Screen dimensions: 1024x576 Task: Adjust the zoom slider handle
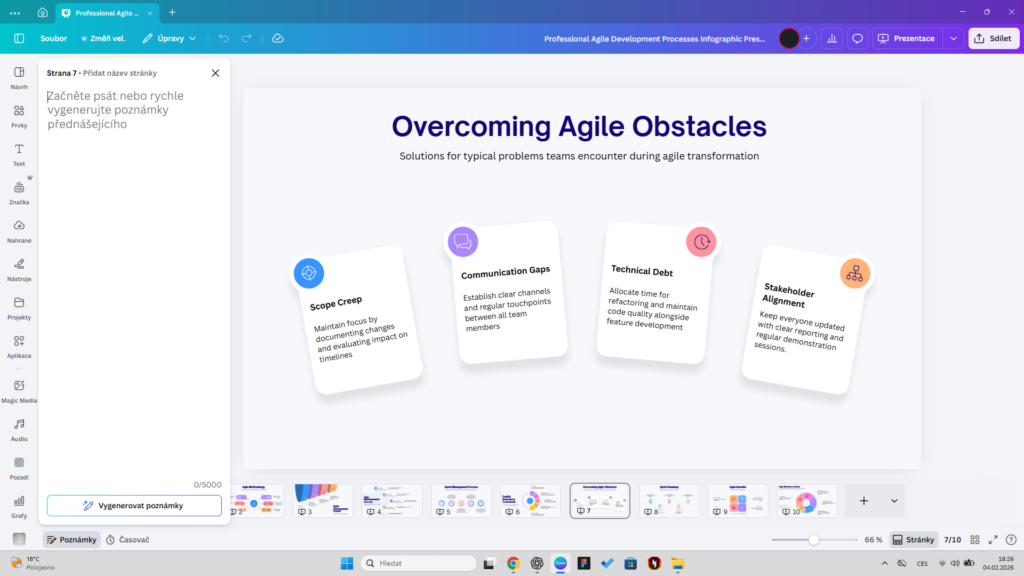tap(814, 539)
